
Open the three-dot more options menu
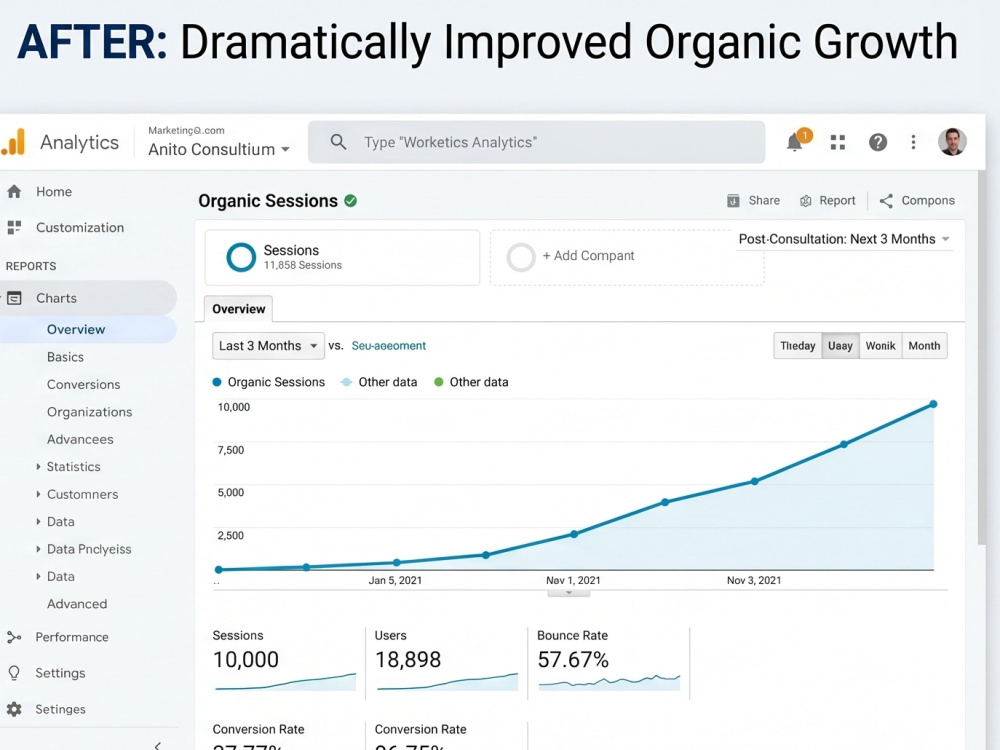point(913,142)
